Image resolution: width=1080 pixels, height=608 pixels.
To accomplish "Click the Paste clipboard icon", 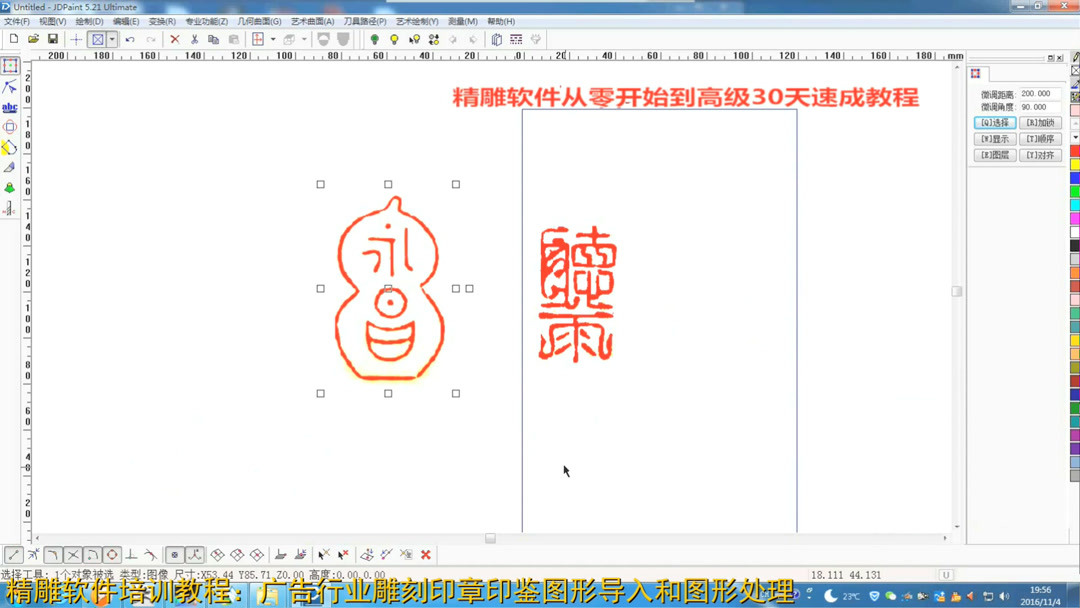I will click(x=232, y=38).
